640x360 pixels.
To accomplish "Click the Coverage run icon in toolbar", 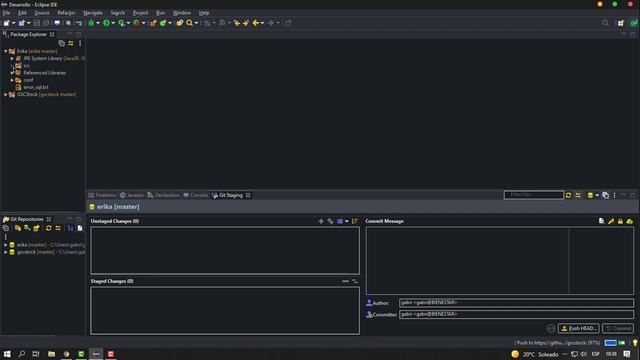I will coord(121,23).
